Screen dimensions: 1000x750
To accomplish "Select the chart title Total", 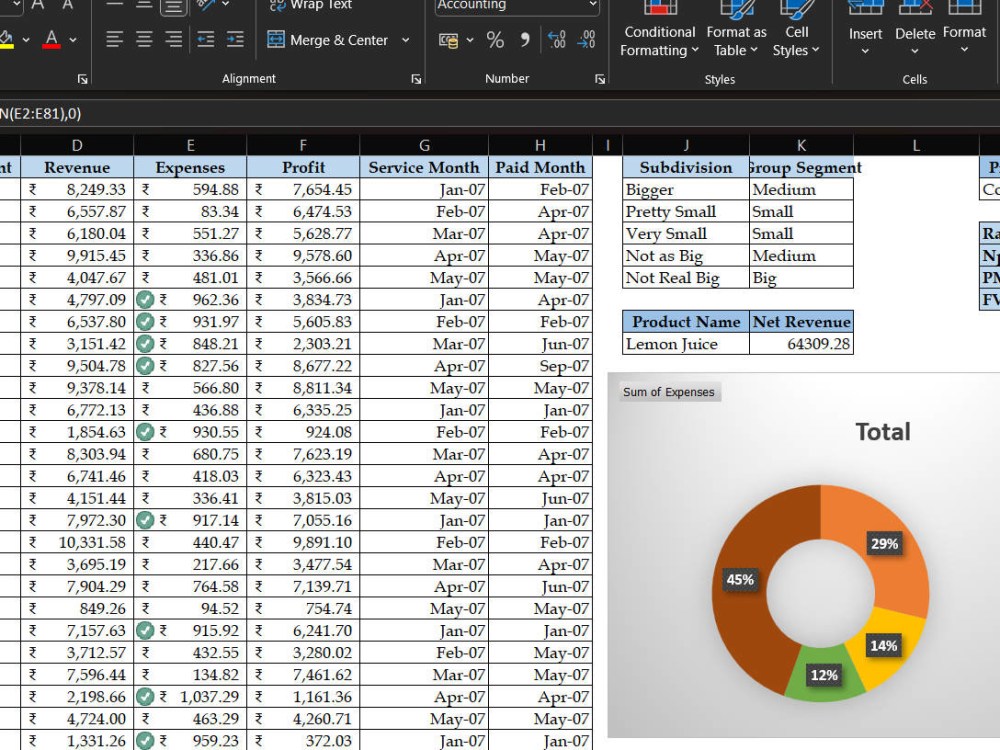I will click(x=883, y=432).
